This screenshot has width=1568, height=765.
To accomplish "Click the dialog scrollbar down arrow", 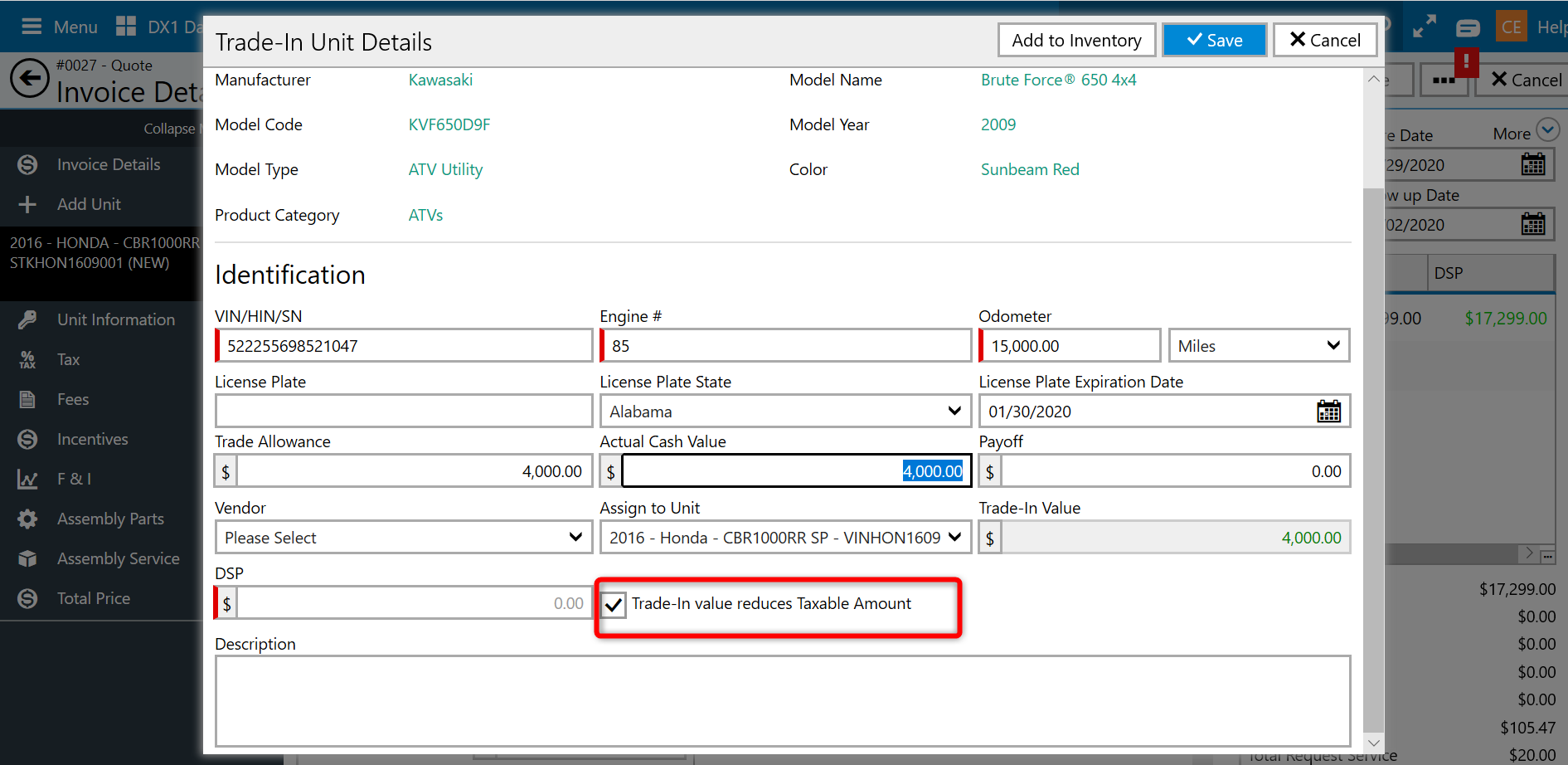I will [x=1373, y=743].
